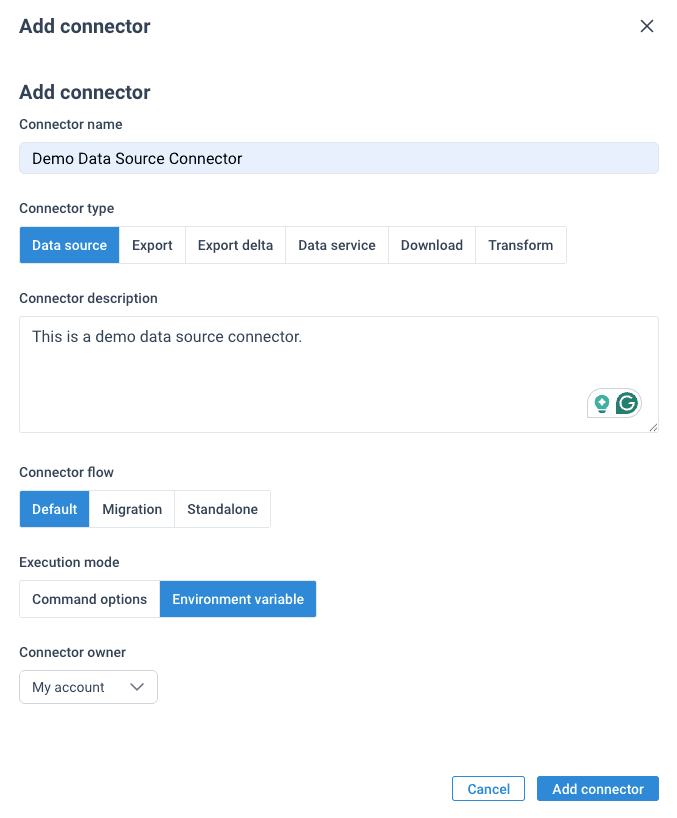
Task: Select the Export connector type
Action: [x=152, y=244]
